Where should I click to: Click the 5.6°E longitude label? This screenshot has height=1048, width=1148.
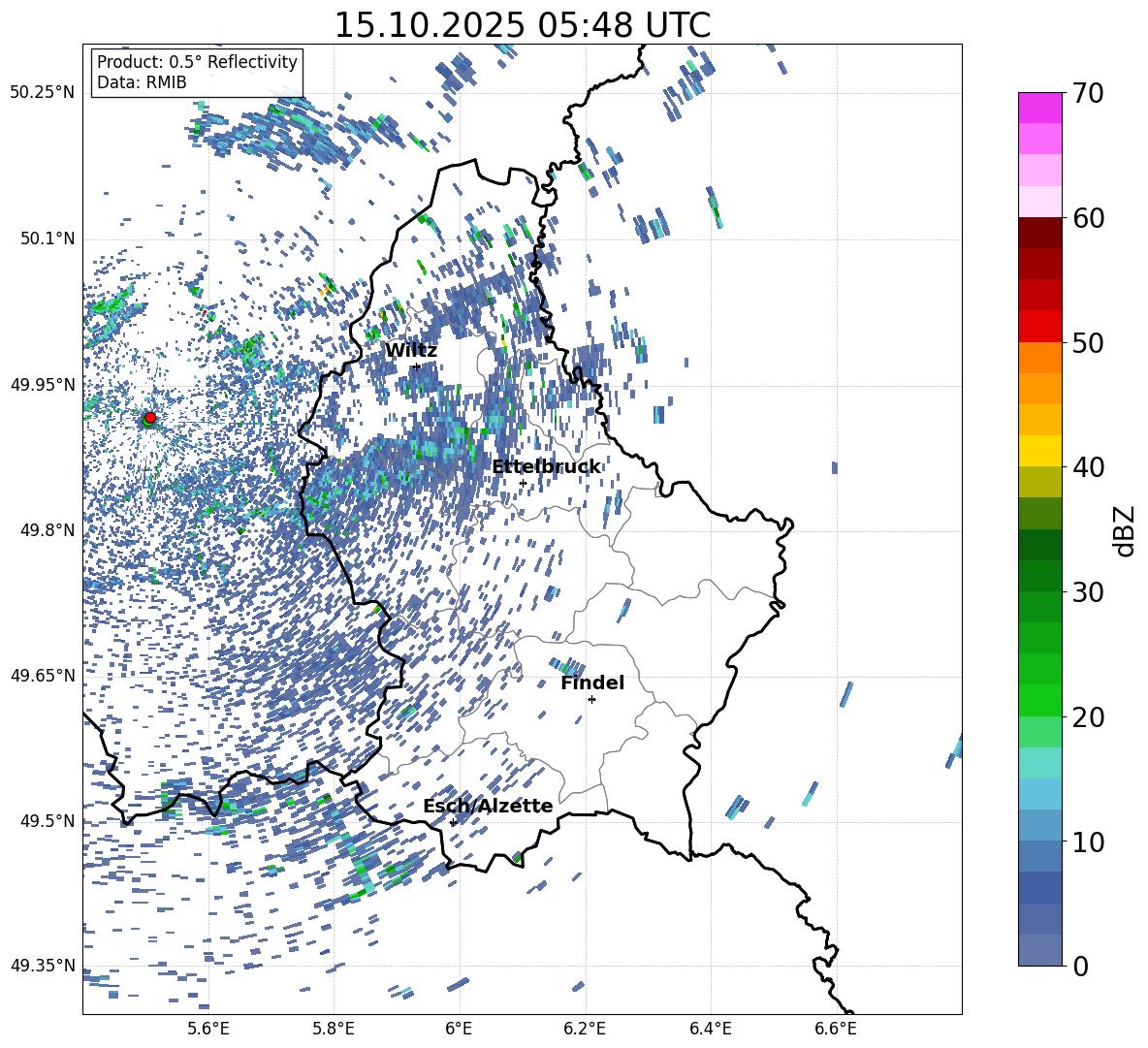point(208,1029)
